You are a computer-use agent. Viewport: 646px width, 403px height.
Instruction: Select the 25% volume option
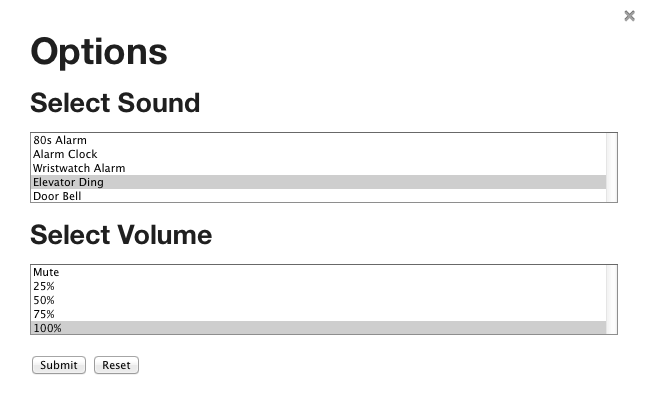tap(318, 286)
